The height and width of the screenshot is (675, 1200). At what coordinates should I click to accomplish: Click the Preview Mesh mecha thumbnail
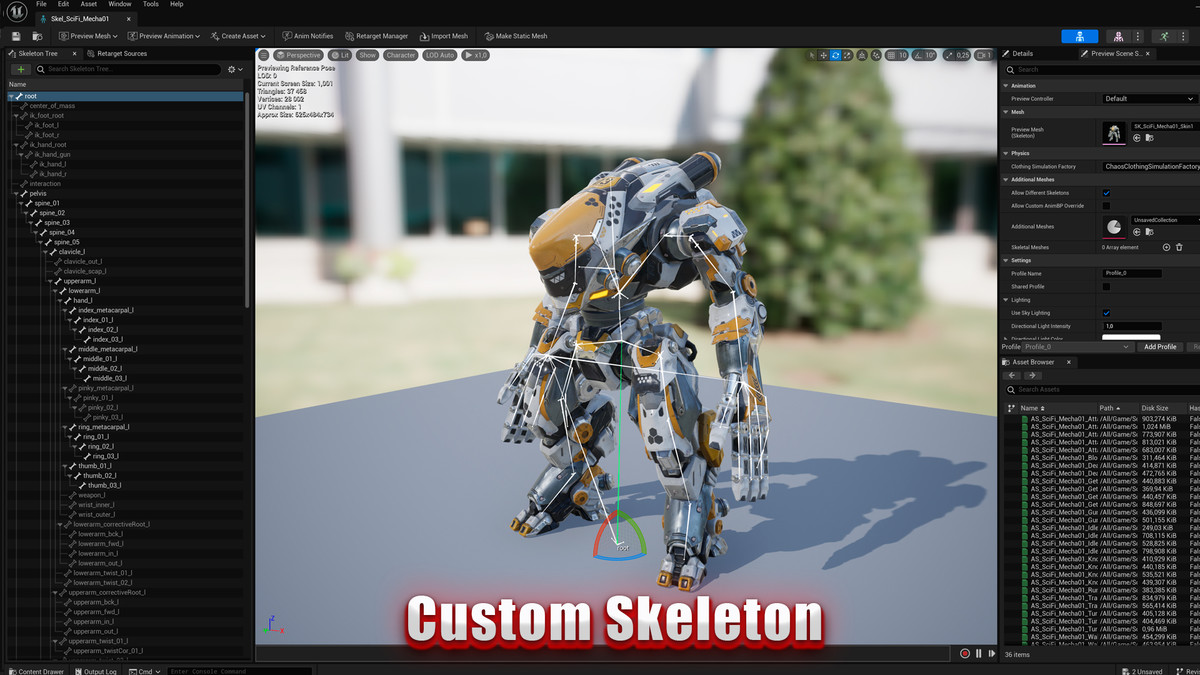(1114, 132)
